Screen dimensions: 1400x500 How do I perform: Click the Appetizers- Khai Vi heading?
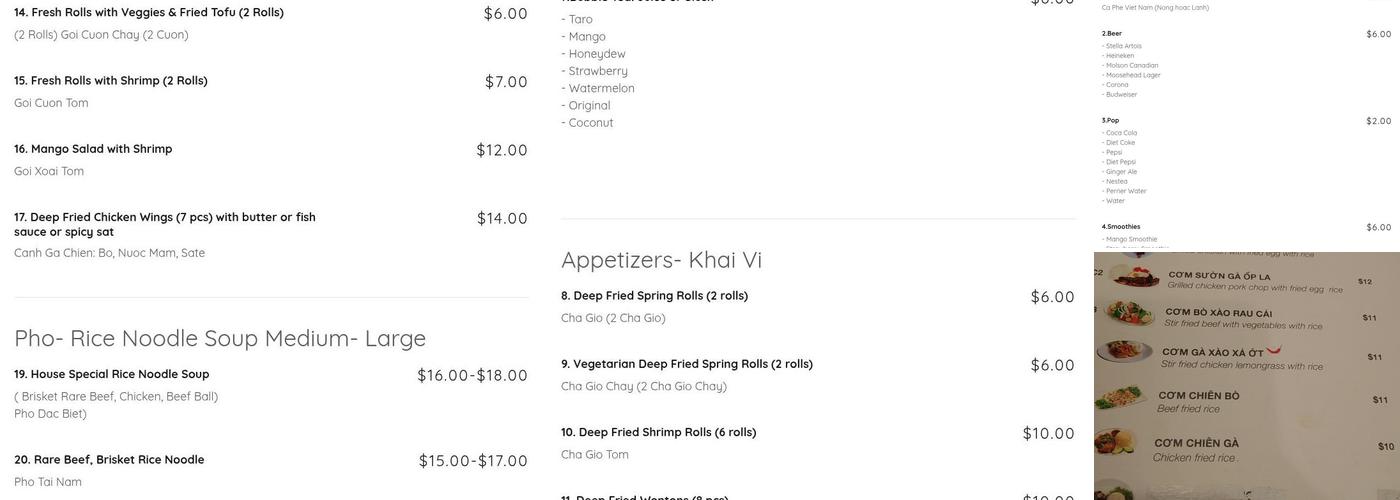[x=661, y=260]
